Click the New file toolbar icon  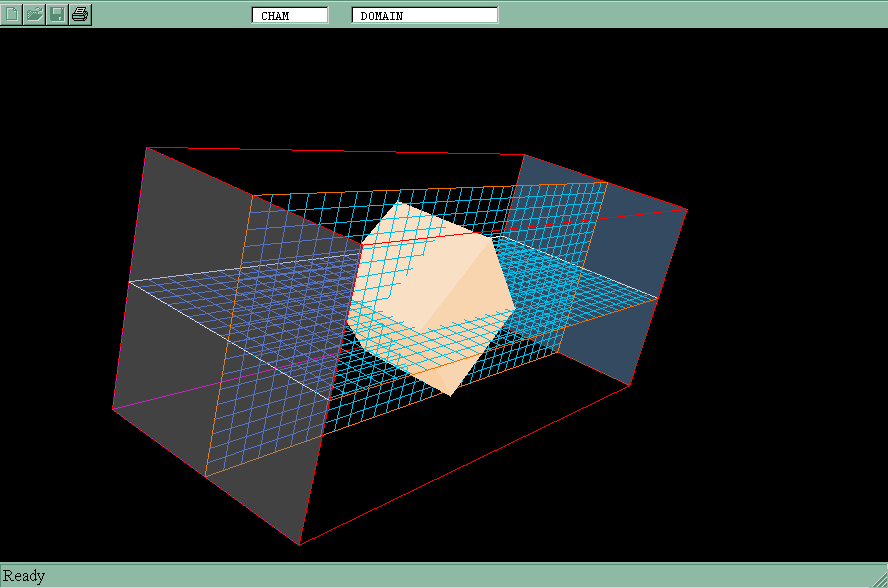[x=12, y=14]
